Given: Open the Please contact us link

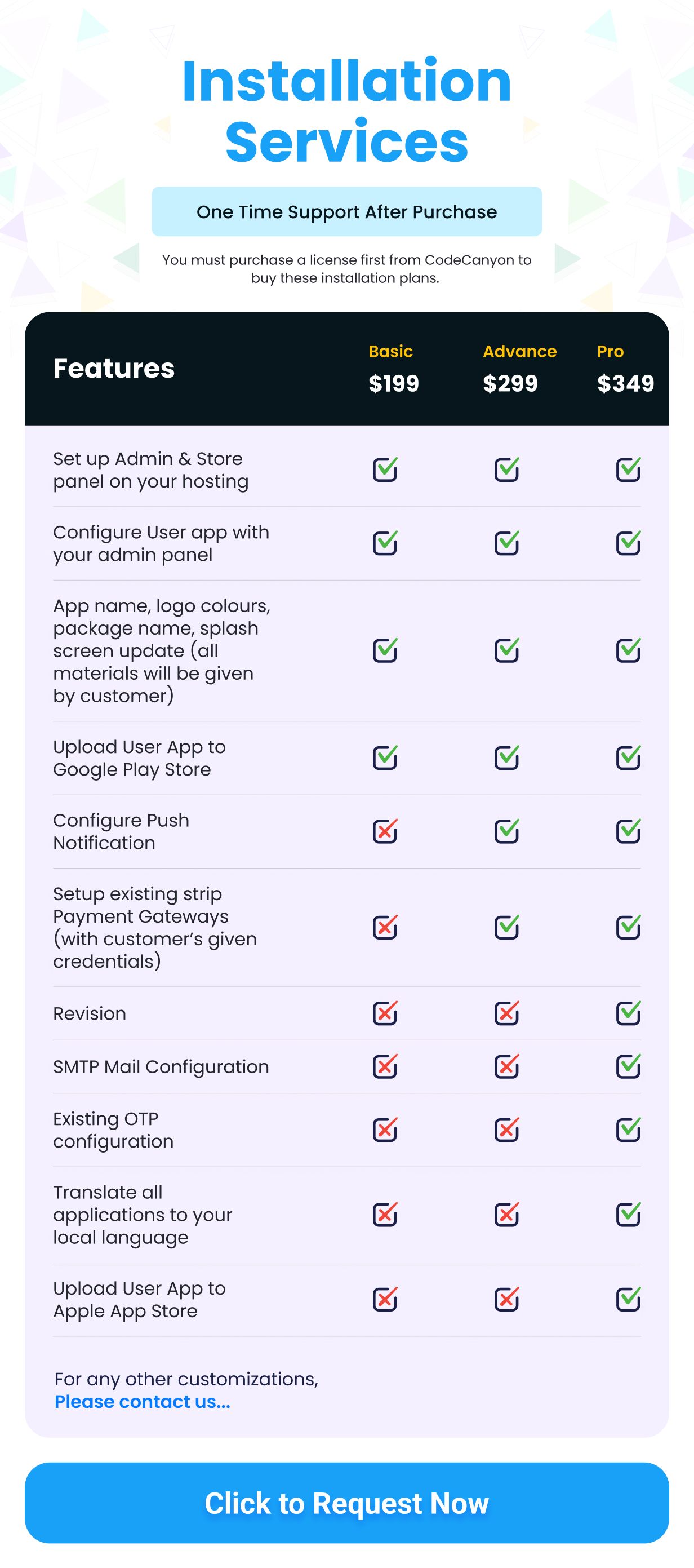Looking at the screenshot, I should coord(143,1401).
